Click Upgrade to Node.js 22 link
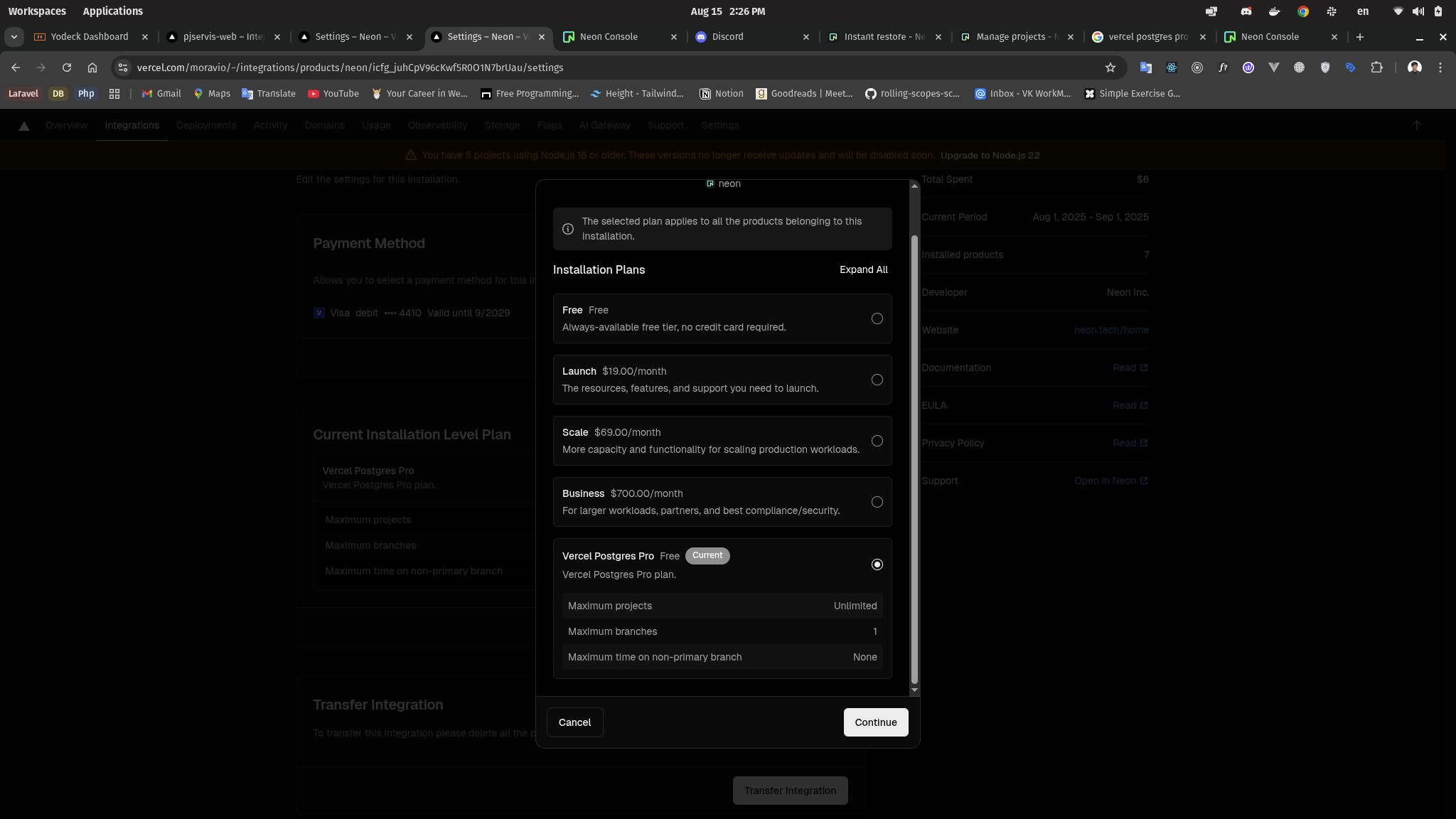Screen dimensions: 1456x819 point(990,155)
